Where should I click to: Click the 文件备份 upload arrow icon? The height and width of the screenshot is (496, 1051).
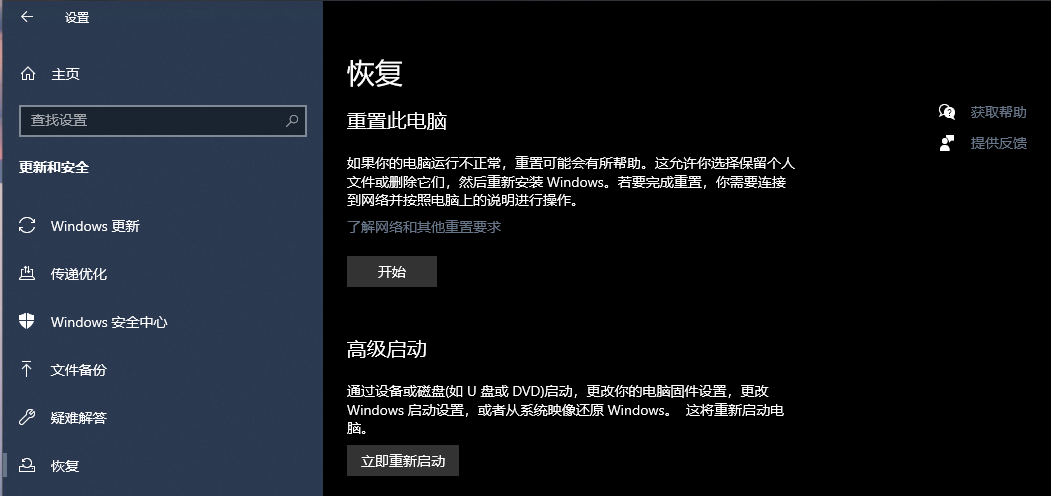coord(27,369)
